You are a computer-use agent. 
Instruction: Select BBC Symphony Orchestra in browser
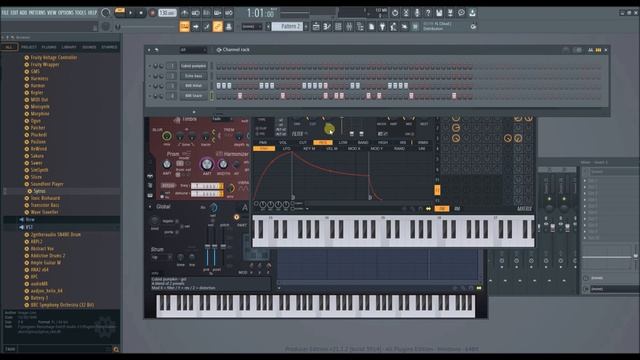(62, 305)
